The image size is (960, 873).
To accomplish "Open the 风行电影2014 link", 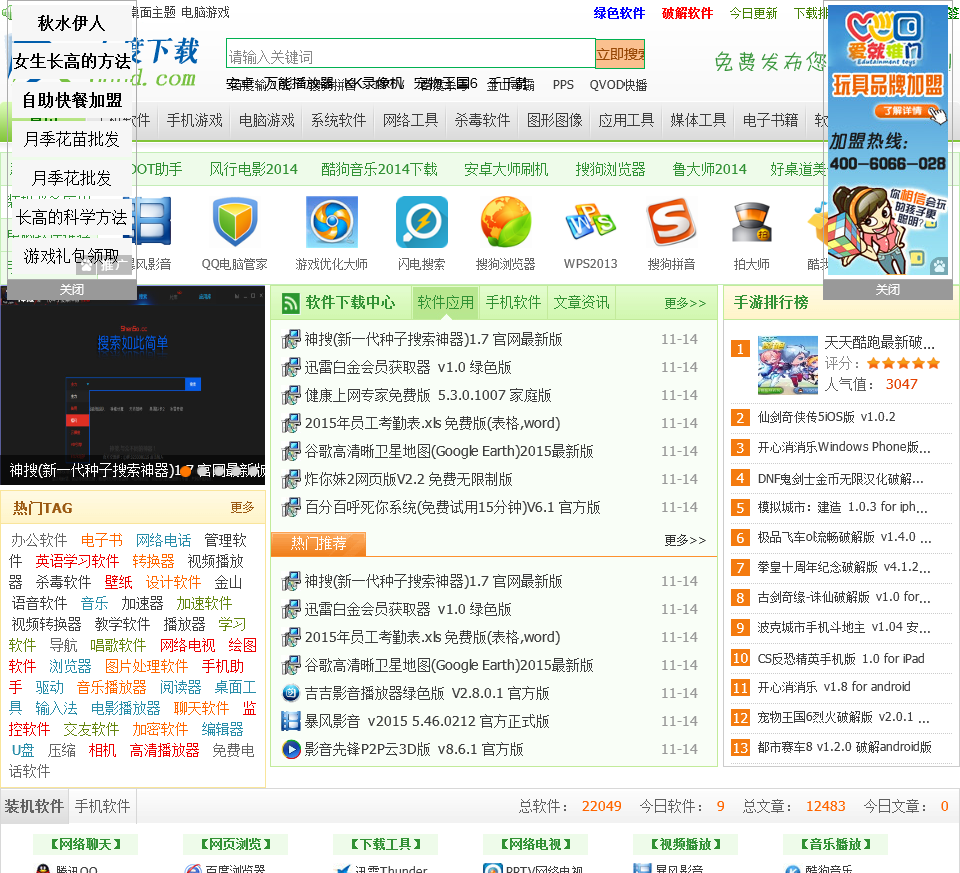I will click(253, 170).
